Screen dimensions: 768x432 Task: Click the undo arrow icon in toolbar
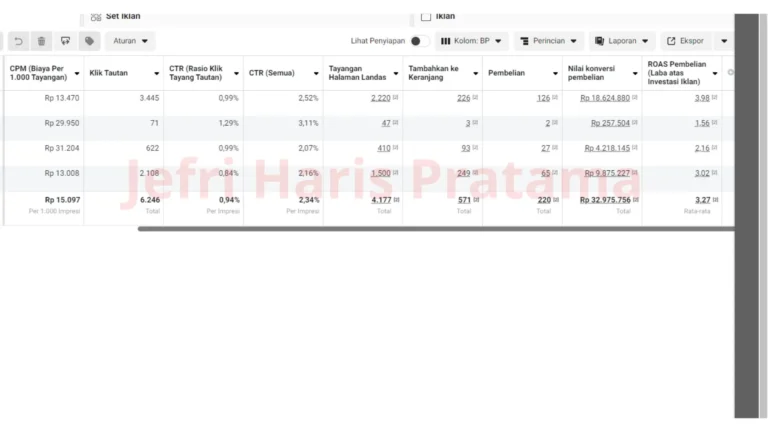[18, 41]
